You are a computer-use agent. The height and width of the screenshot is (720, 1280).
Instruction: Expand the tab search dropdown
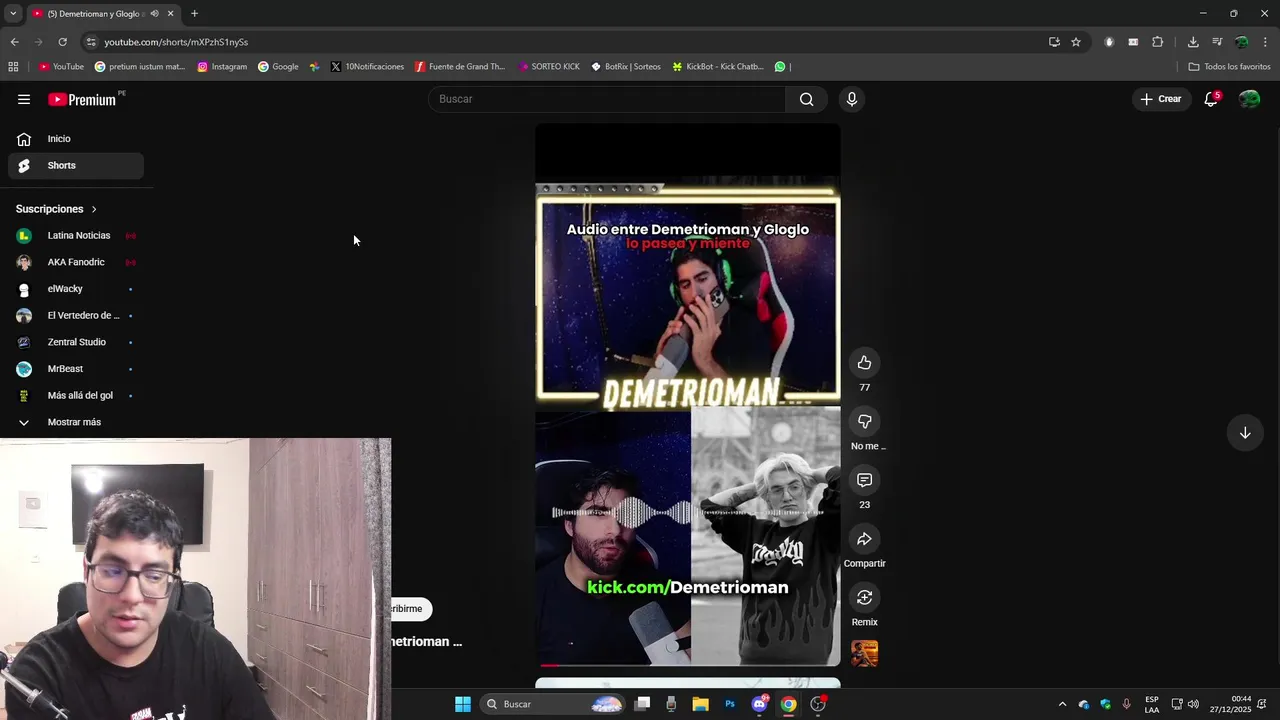(13, 14)
